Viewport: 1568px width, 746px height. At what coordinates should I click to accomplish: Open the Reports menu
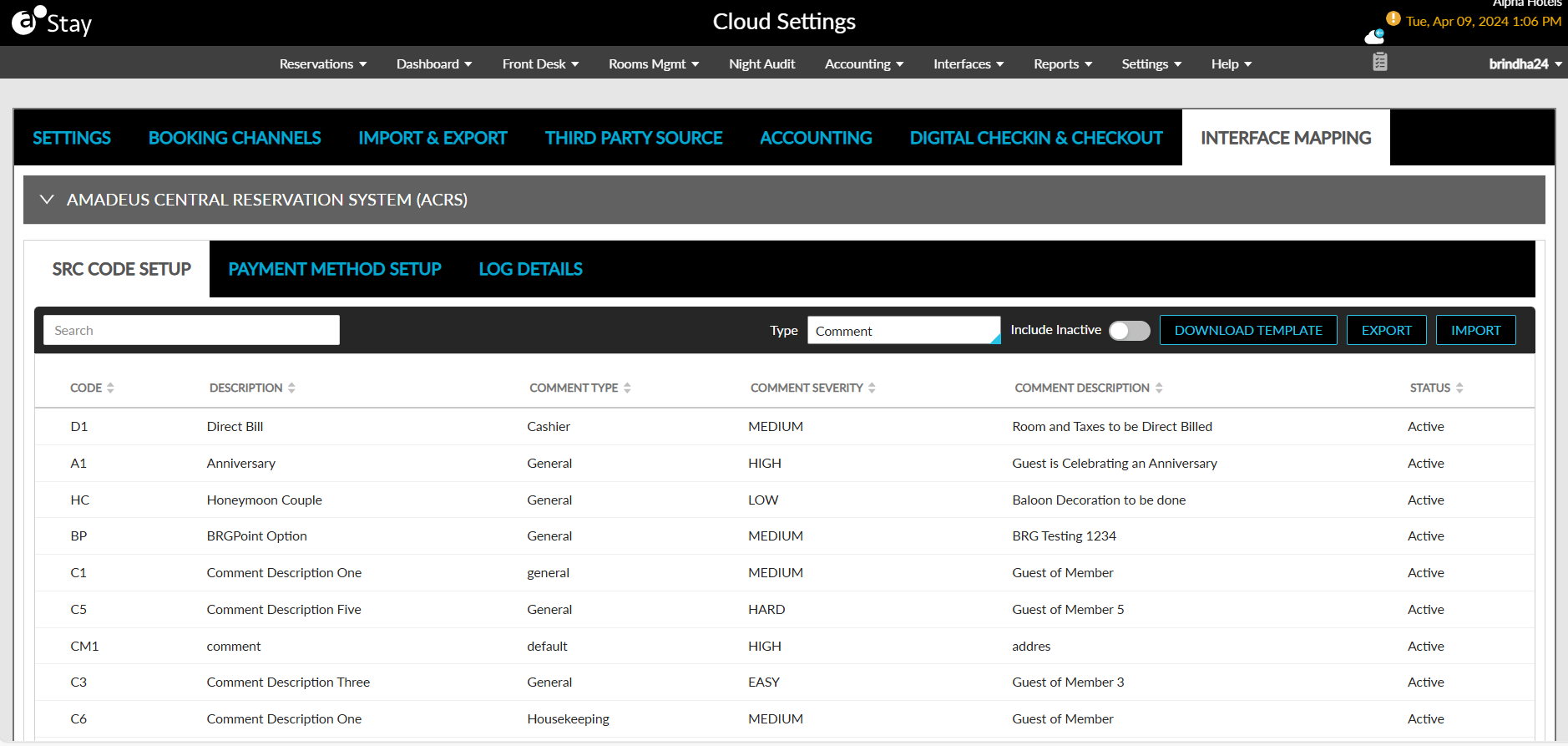tap(1063, 63)
